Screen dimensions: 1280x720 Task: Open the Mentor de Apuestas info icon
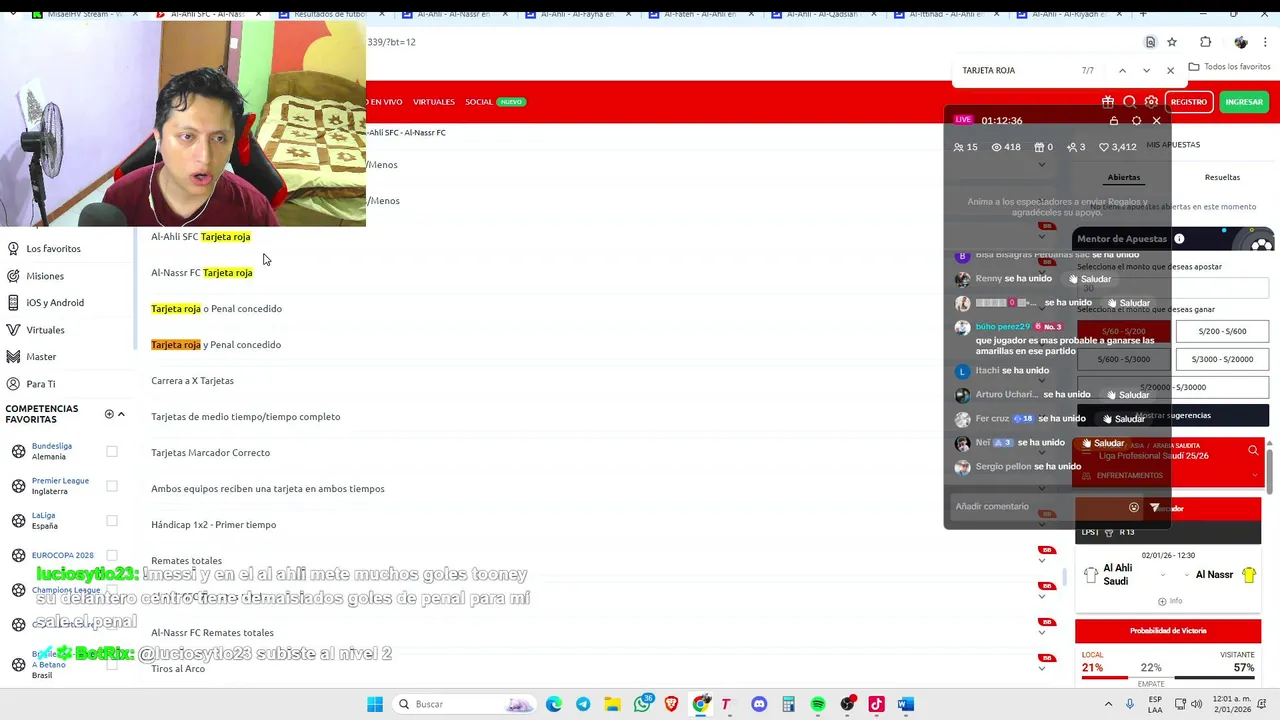click(1179, 239)
